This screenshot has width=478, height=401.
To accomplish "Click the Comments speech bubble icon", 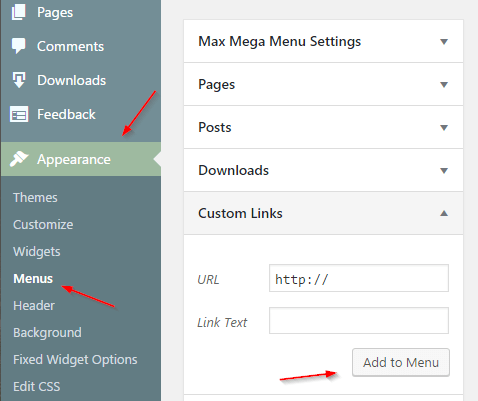I will [x=19, y=46].
